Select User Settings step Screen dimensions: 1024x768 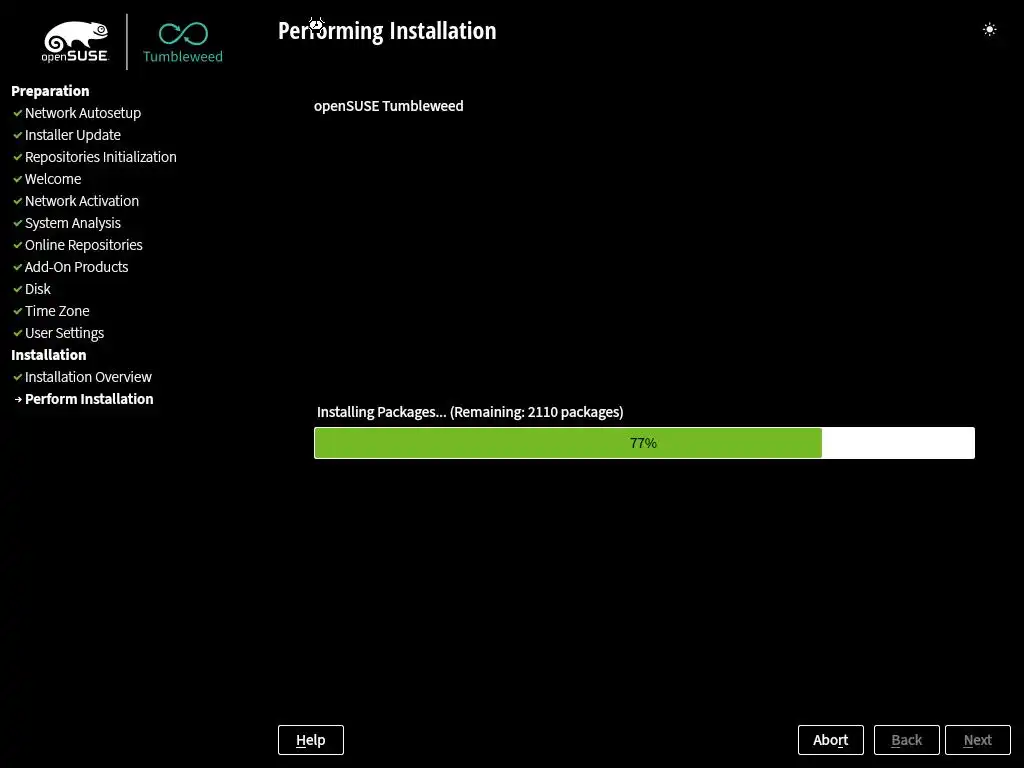pos(64,333)
